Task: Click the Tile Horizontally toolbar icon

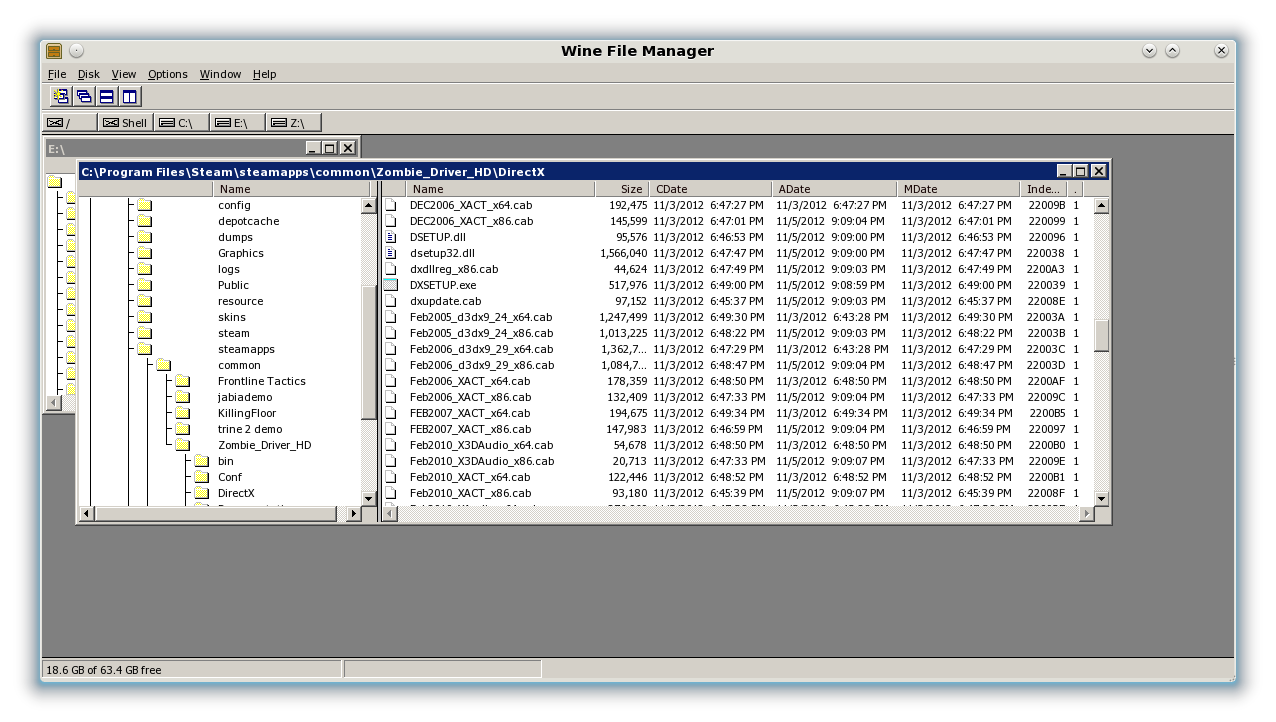Action: (x=107, y=96)
